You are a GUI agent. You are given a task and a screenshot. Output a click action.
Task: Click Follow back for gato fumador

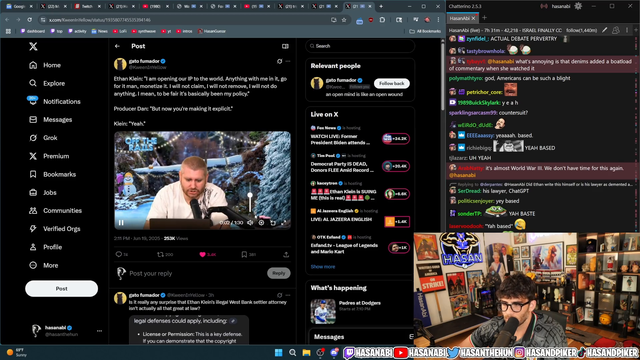pyautogui.click(x=391, y=83)
